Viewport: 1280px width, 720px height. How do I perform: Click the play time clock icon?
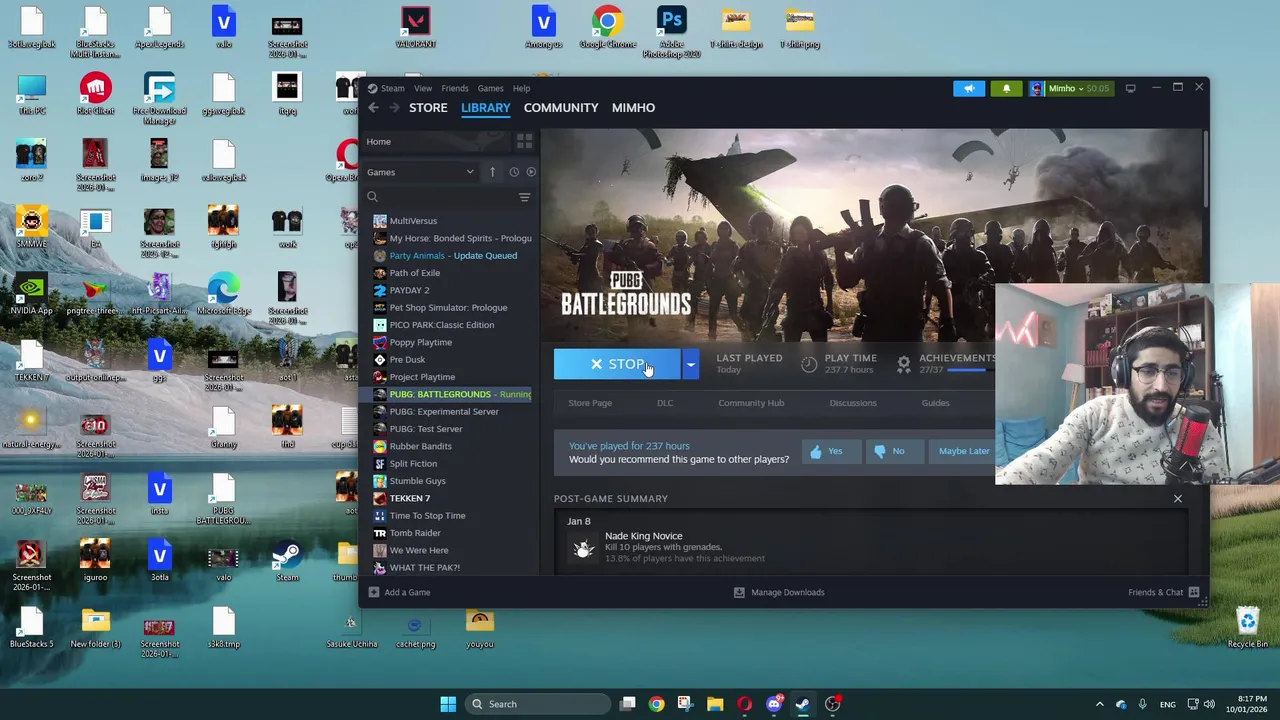pos(809,364)
